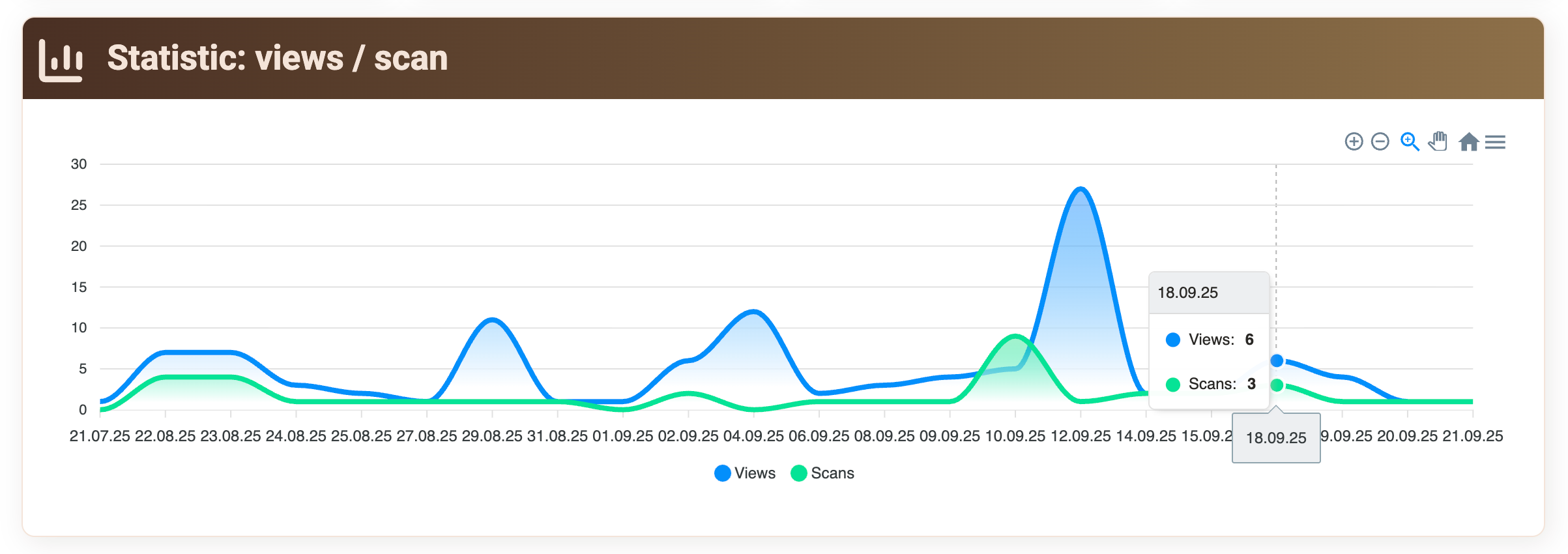Click the bar chart icon in header
Screen dimensions: 1568x554
tap(61, 61)
